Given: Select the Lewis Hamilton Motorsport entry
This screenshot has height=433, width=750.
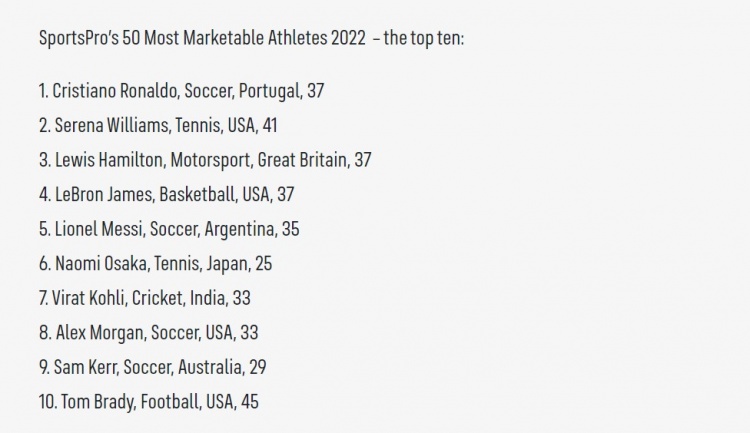Looking at the screenshot, I should click(x=205, y=160).
